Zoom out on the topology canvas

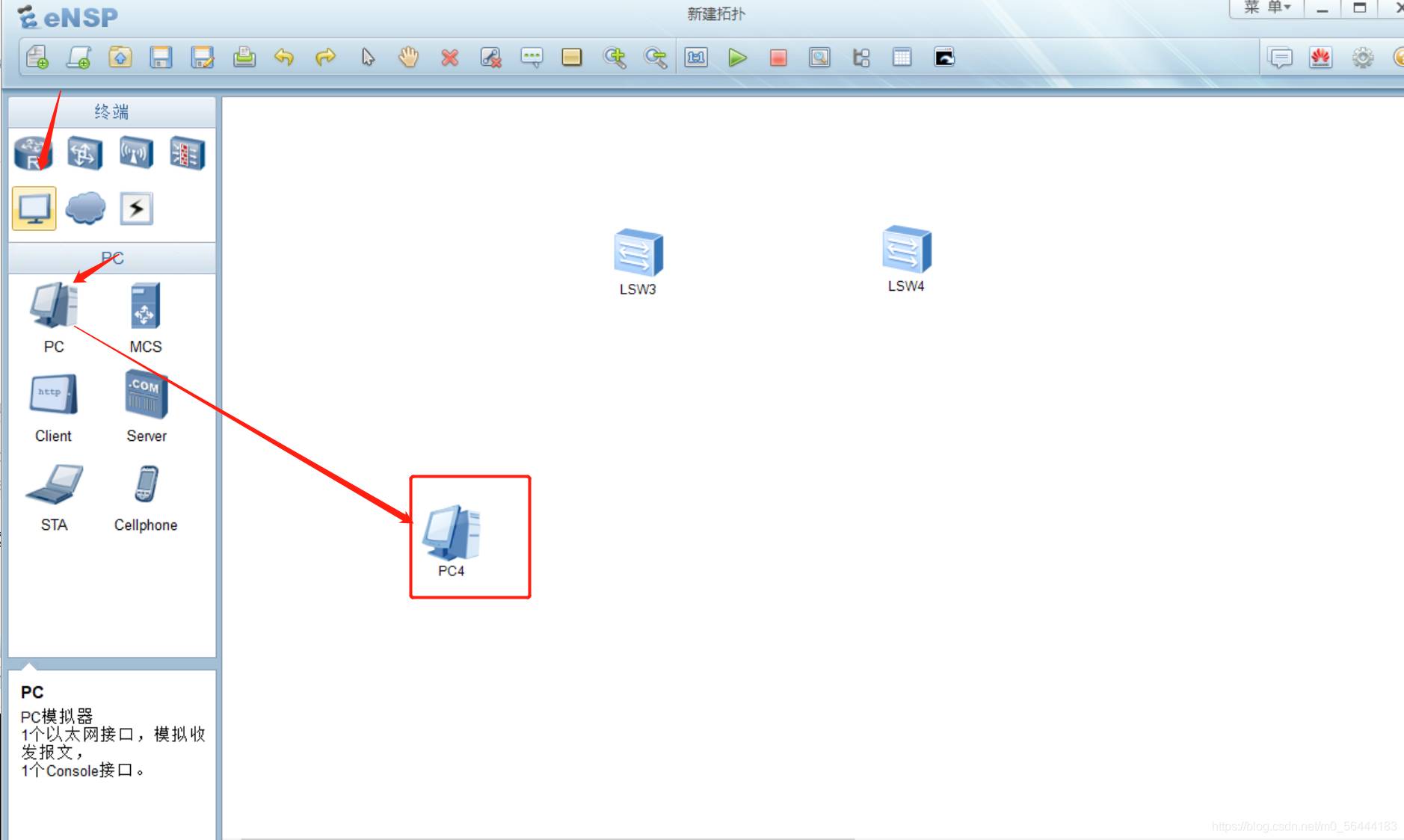[655, 58]
